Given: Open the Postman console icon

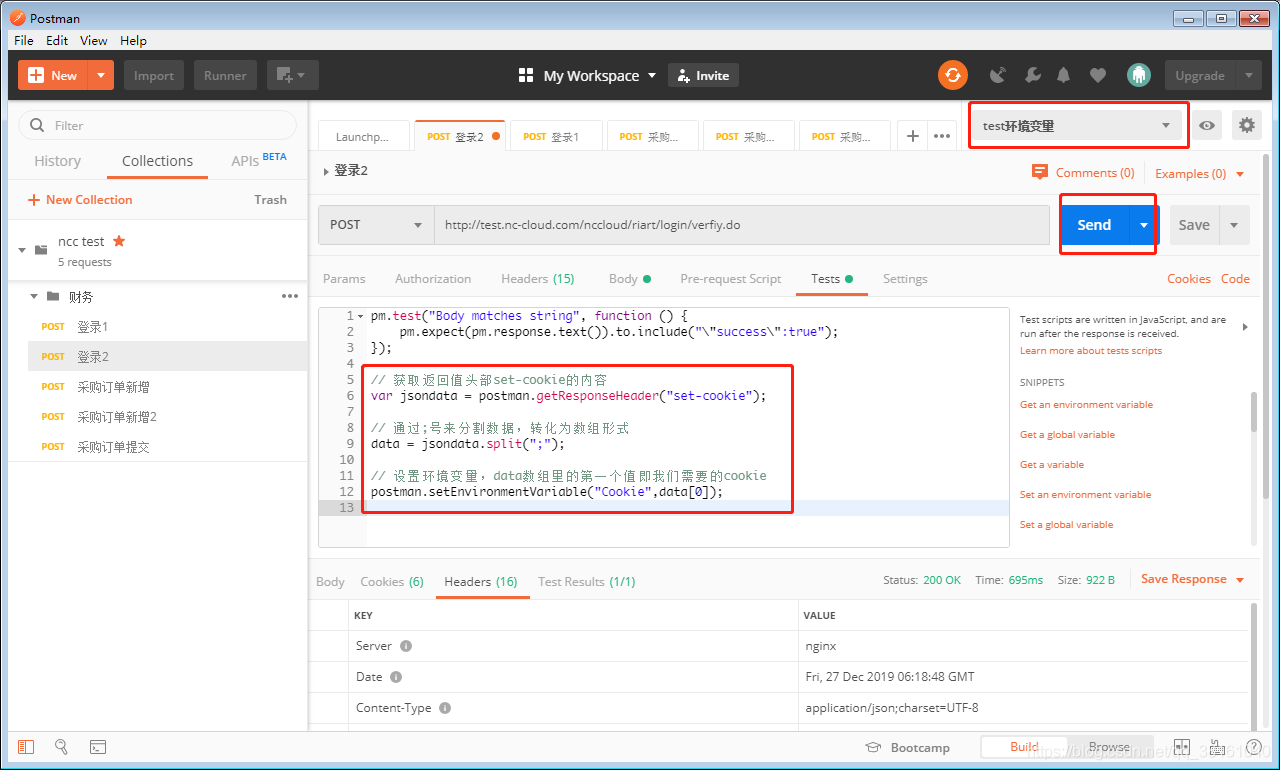Looking at the screenshot, I should (98, 747).
